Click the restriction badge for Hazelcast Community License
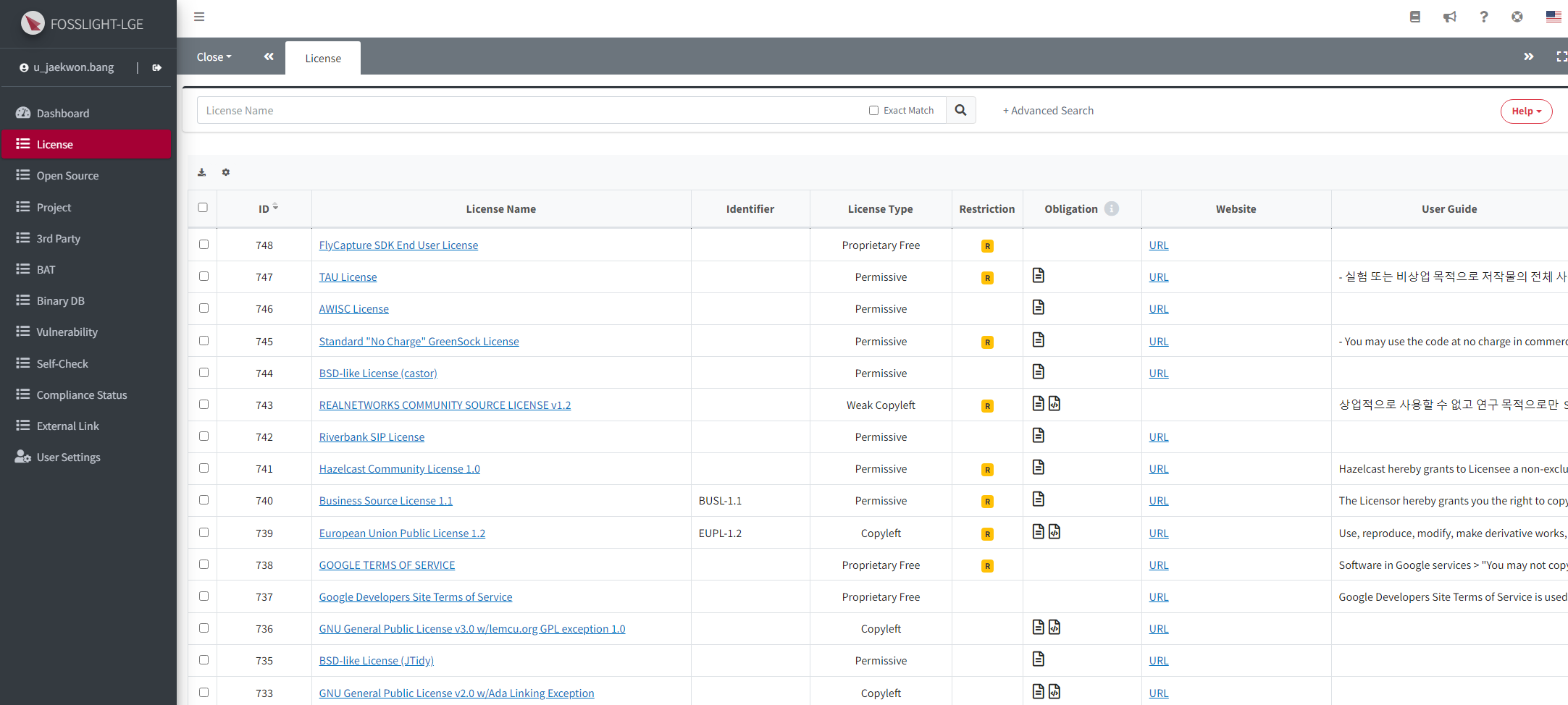The image size is (1568, 705). click(987, 470)
